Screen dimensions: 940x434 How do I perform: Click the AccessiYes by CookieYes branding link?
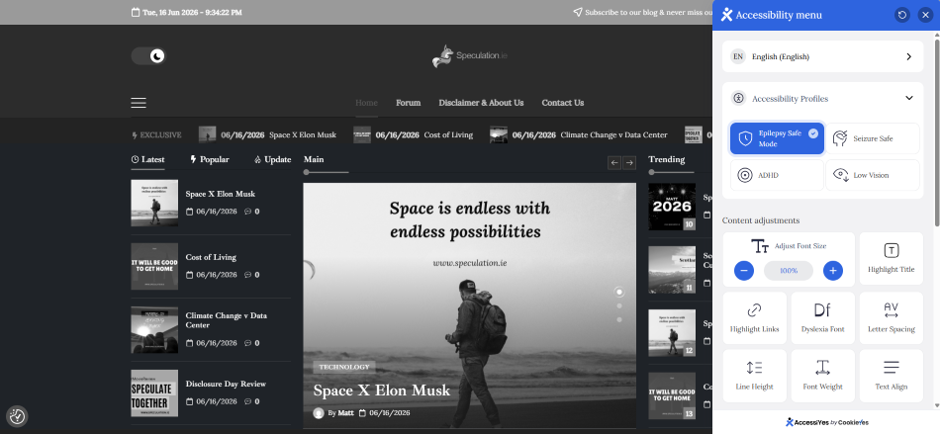[827, 422]
